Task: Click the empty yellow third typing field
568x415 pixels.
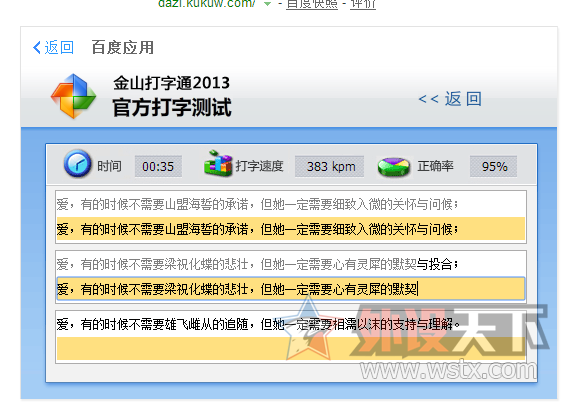Action: [x=291, y=349]
